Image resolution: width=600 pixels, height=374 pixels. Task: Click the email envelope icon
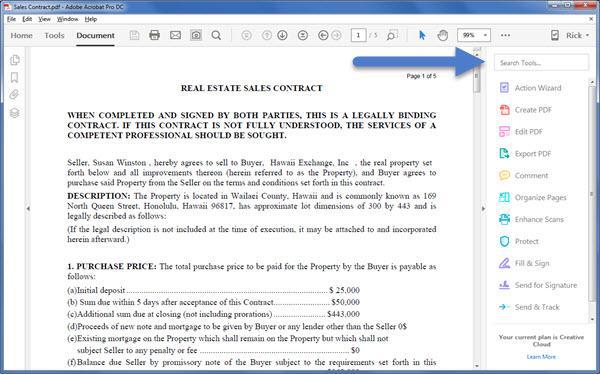pos(175,35)
